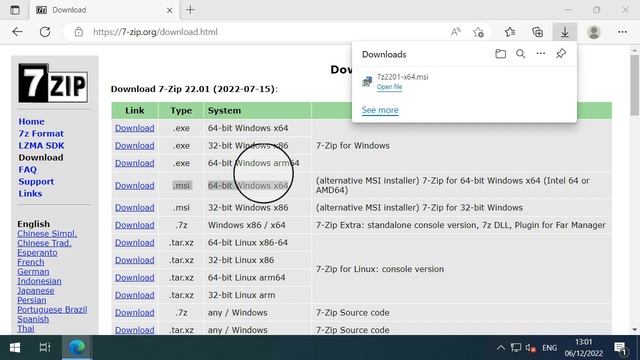
Task: Switch language to Portuguese Brazil
Action: [x=52, y=310]
